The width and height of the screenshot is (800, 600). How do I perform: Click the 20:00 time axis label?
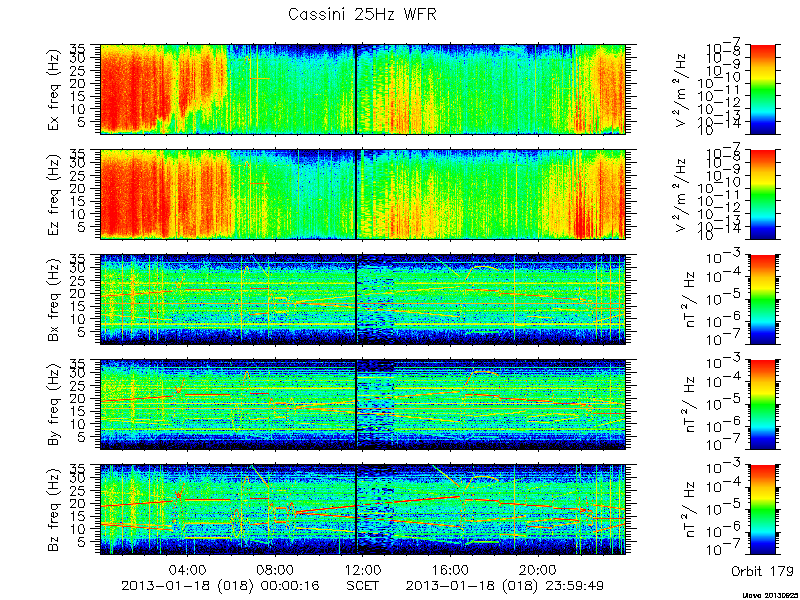click(x=538, y=569)
